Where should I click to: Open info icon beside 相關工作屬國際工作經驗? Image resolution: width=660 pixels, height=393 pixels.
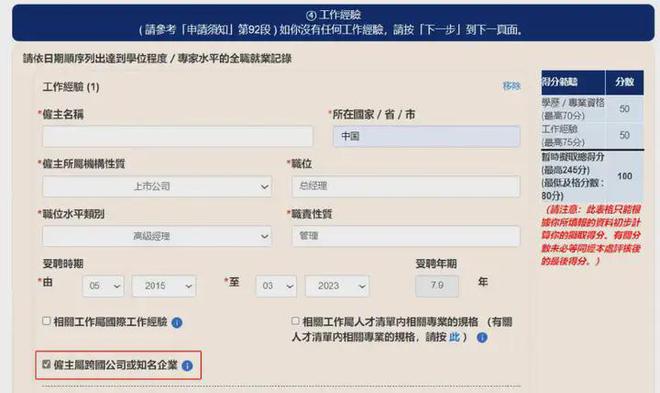pyautogui.click(x=177, y=323)
